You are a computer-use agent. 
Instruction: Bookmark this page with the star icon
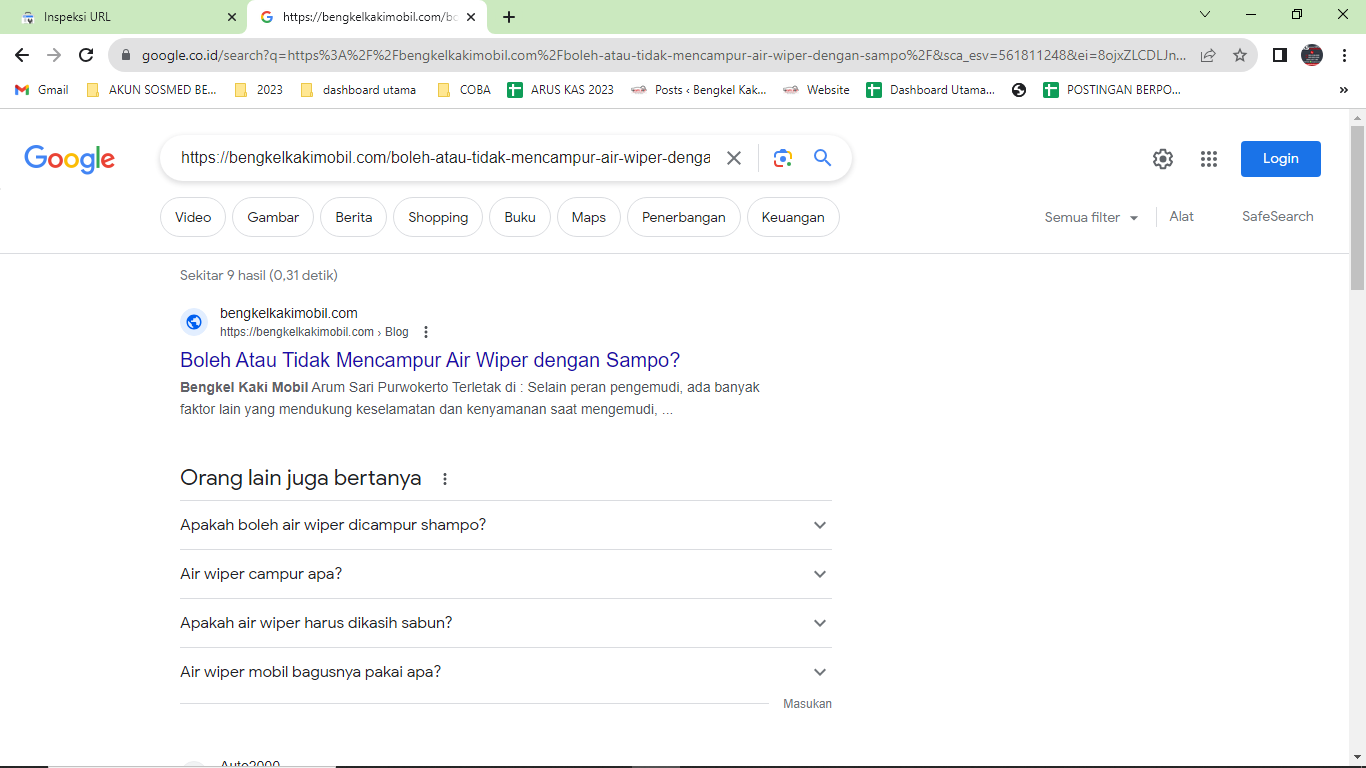tap(1240, 55)
